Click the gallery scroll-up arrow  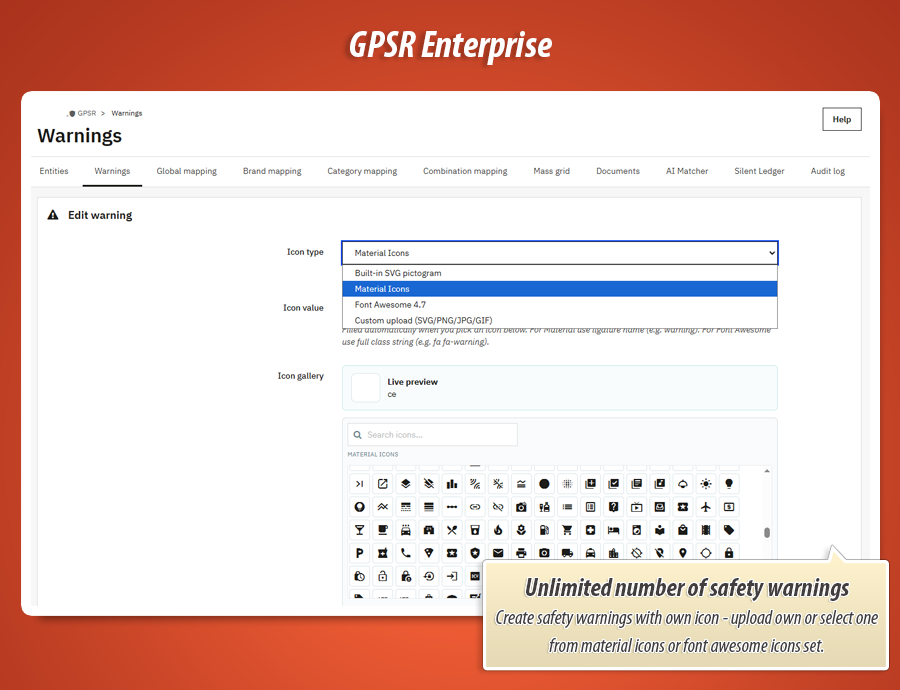767,471
